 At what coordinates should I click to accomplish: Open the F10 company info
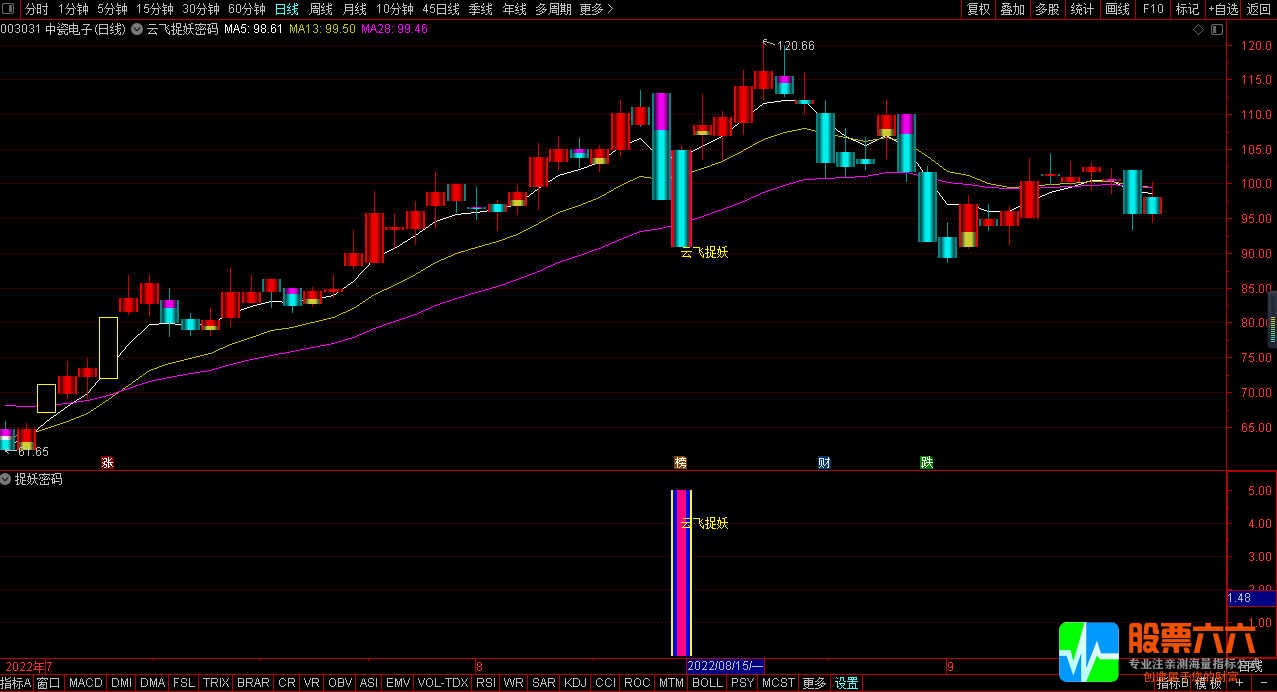(x=1153, y=9)
